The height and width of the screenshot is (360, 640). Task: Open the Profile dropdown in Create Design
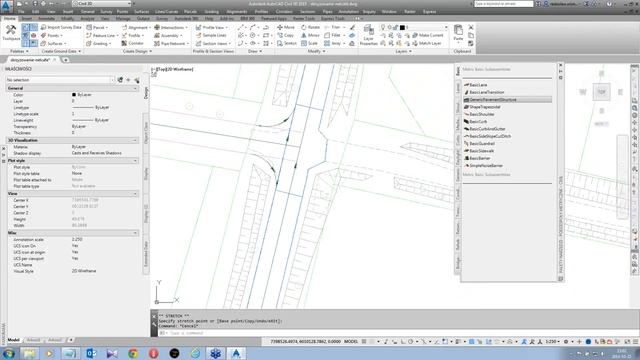(x=133, y=36)
